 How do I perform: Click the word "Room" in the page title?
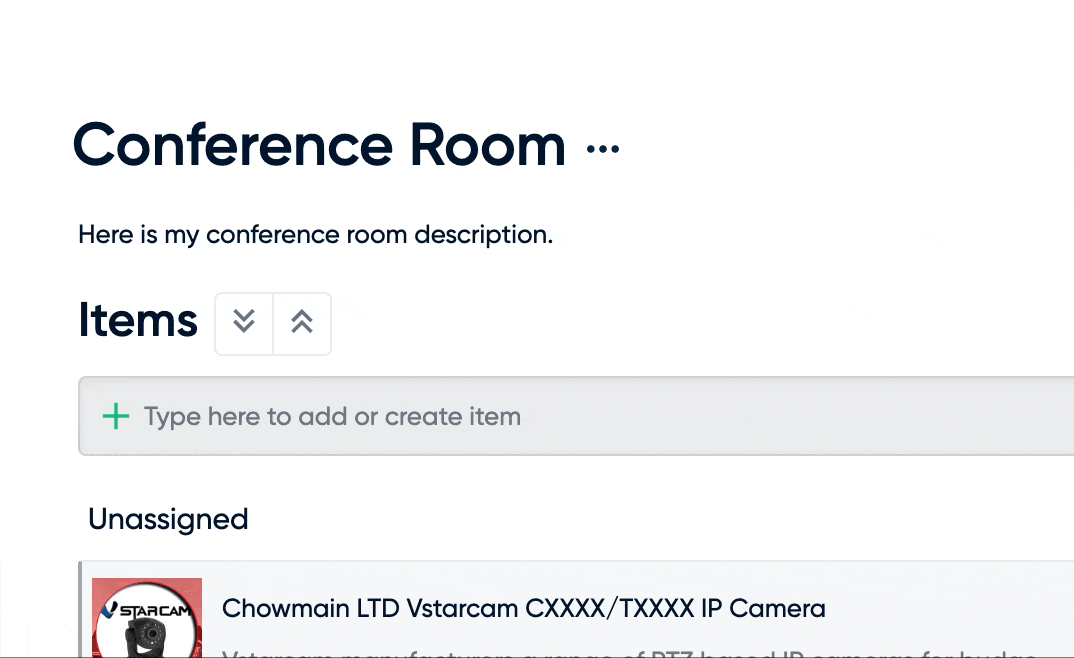click(488, 145)
